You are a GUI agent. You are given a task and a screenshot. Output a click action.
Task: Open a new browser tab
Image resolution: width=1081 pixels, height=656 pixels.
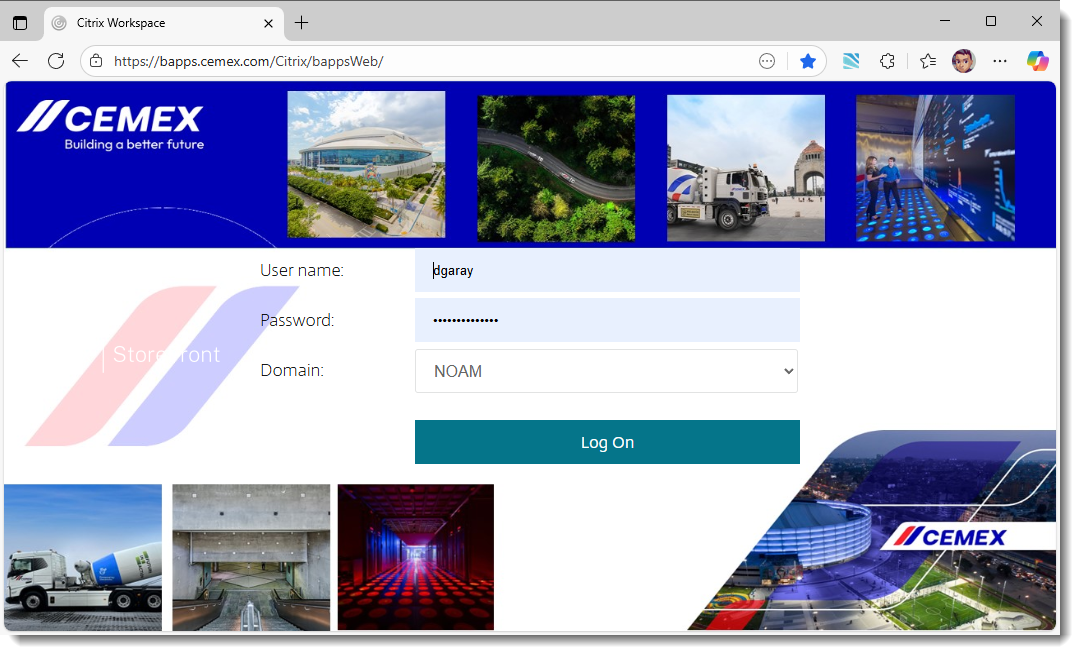pyautogui.click(x=302, y=22)
